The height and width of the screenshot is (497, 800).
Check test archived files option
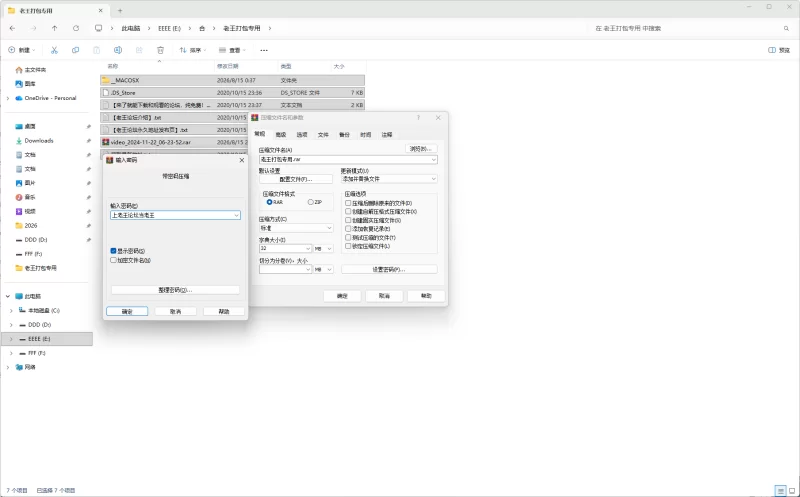[x=348, y=237]
